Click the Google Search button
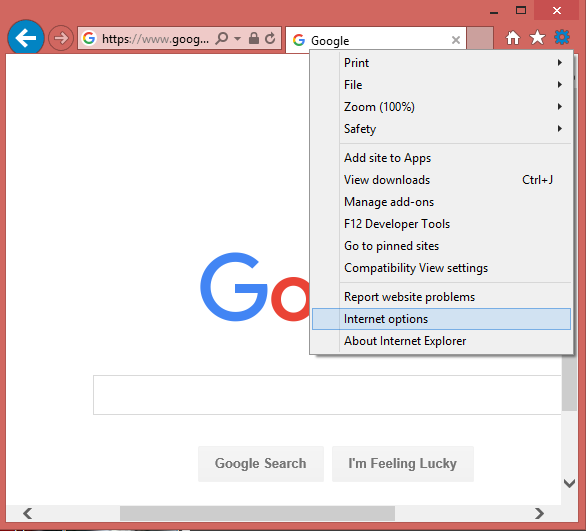 (x=261, y=464)
